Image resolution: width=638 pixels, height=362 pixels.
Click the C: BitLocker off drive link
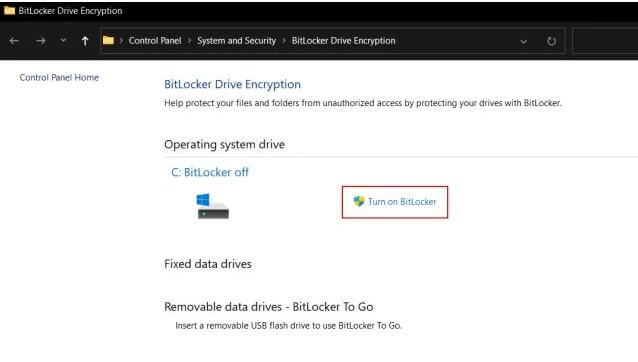pyautogui.click(x=210, y=172)
